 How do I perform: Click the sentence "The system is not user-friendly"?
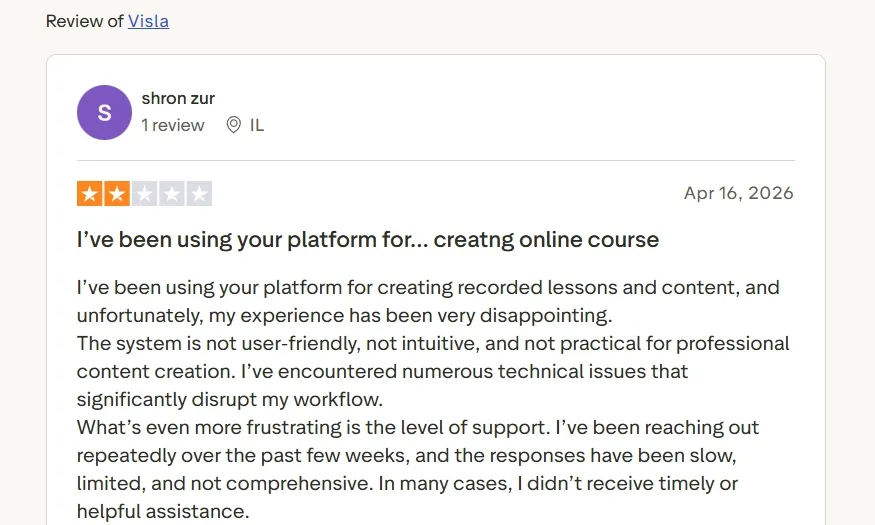pyautogui.click(x=218, y=344)
